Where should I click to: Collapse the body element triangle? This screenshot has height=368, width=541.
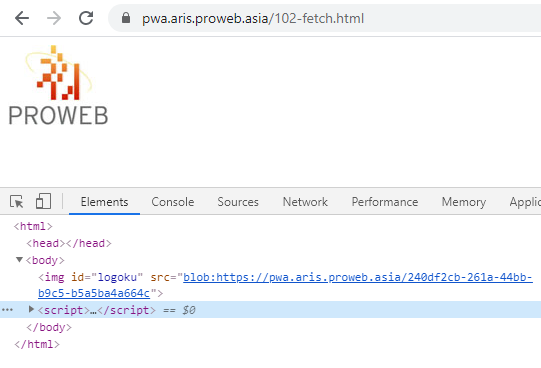click(19, 259)
